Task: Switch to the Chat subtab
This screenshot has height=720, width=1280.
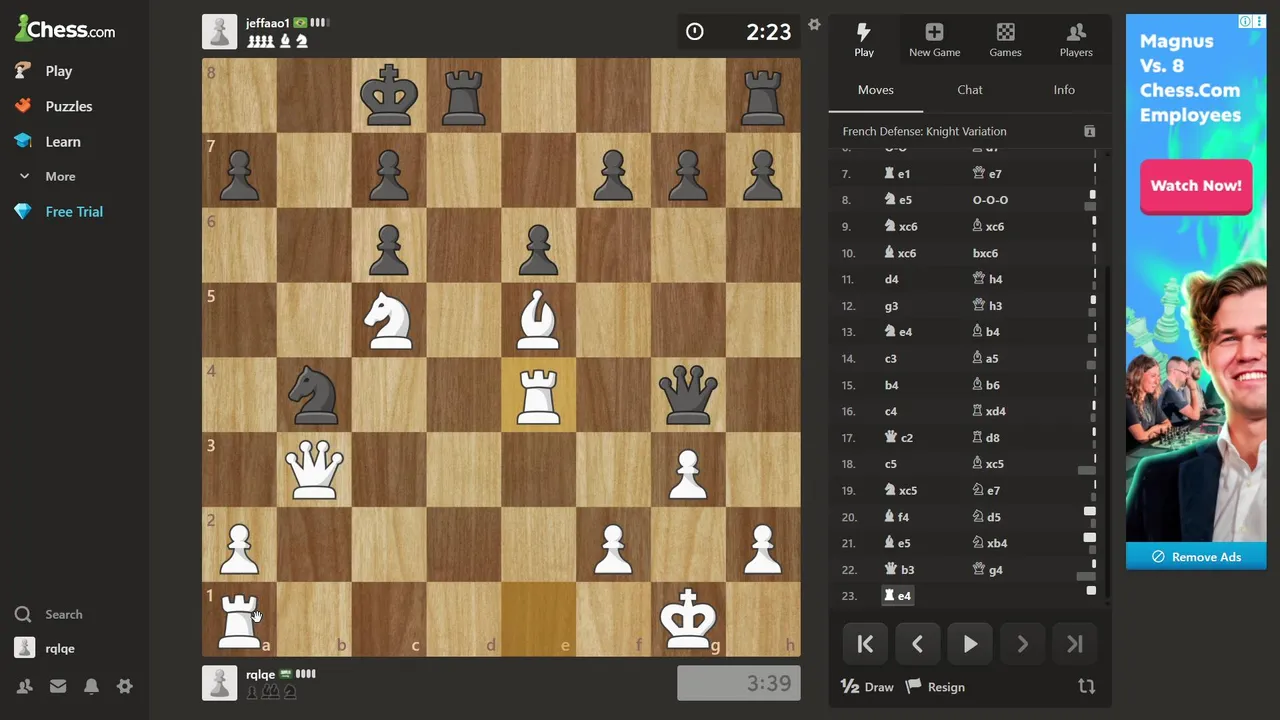Action: coord(970,90)
